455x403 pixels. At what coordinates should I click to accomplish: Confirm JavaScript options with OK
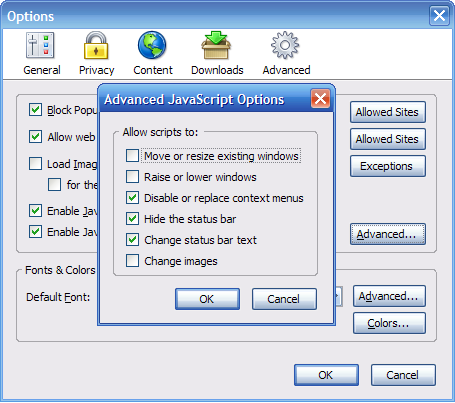point(207,299)
